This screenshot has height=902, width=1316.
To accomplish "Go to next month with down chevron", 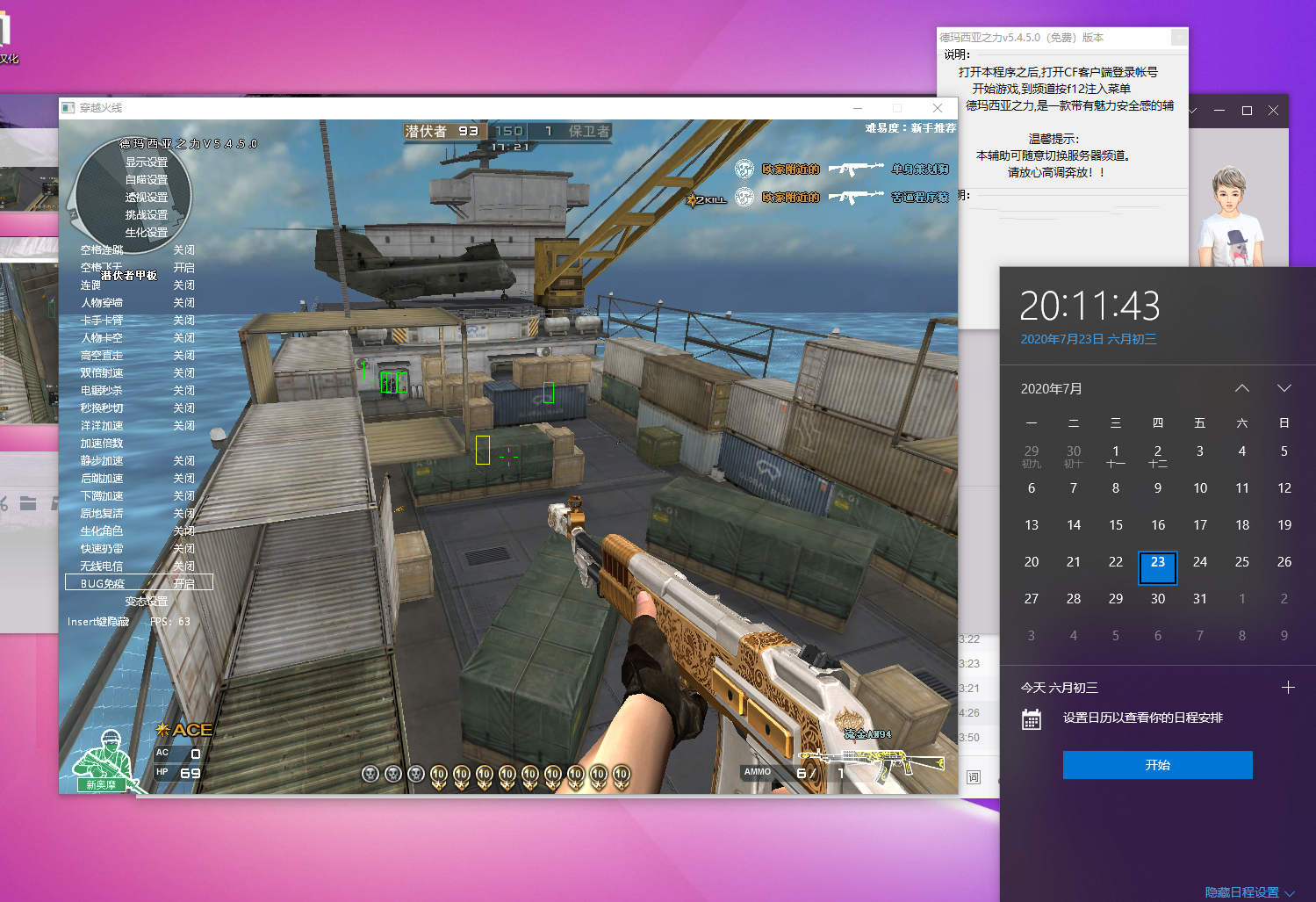I will pyautogui.click(x=1284, y=388).
